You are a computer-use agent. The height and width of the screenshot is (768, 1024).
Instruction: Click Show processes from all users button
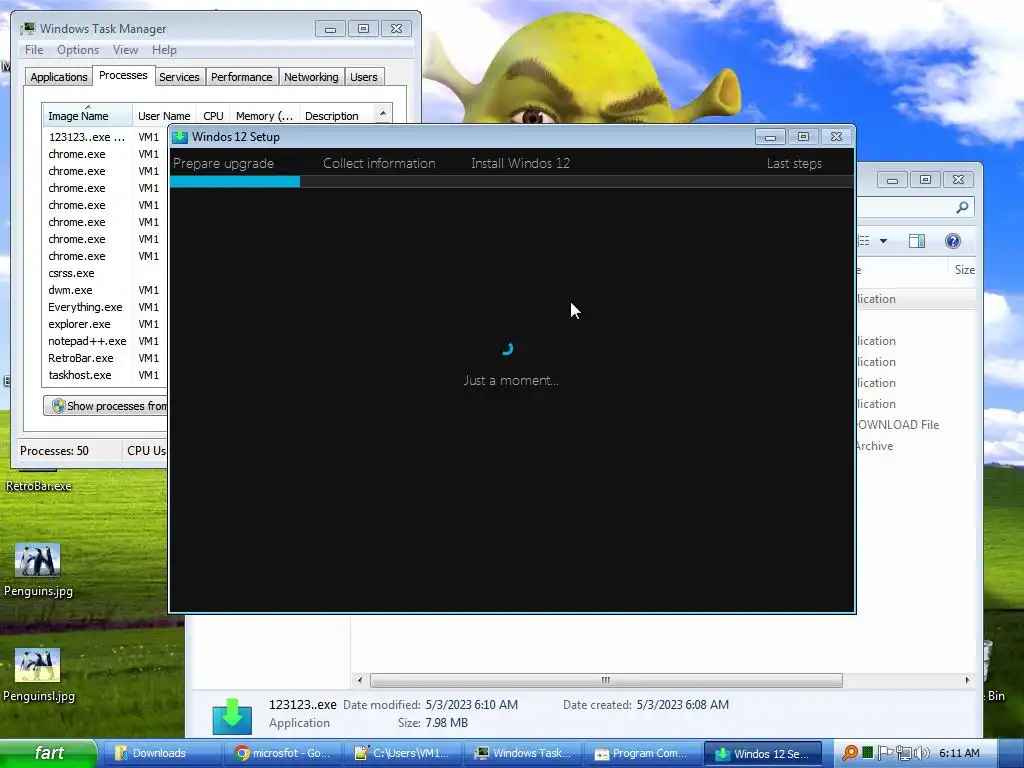[105, 406]
